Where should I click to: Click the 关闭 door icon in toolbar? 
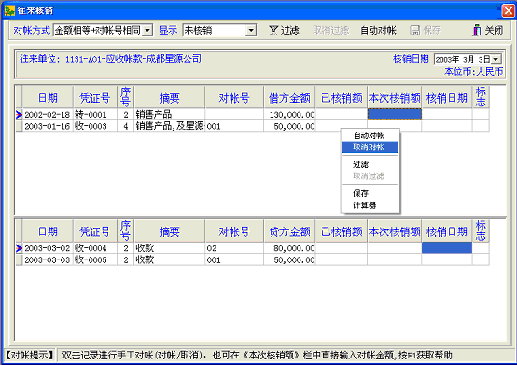click(x=477, y=30)
